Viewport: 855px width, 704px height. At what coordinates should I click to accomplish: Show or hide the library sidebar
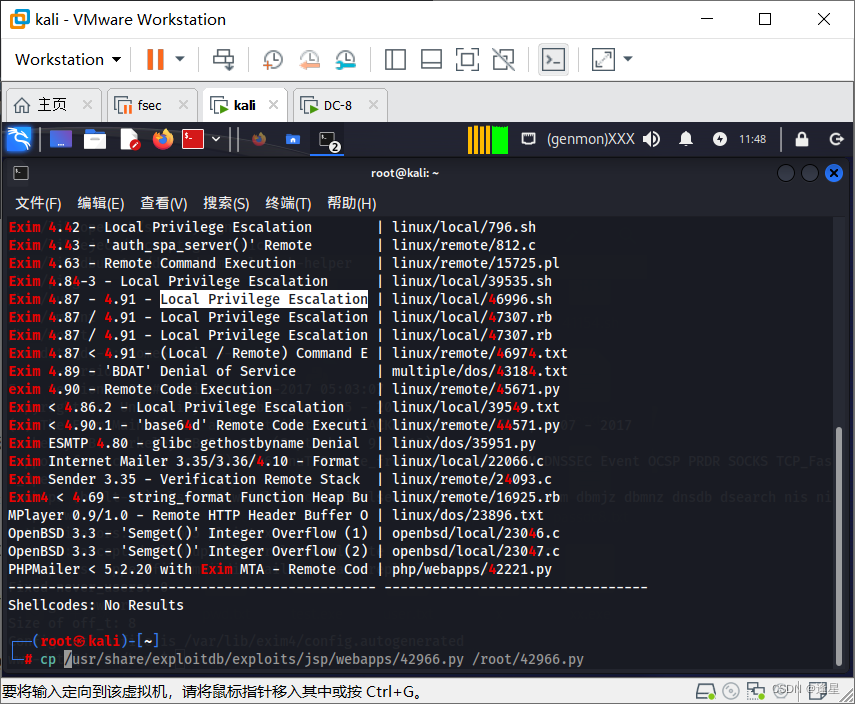point(395,59)
